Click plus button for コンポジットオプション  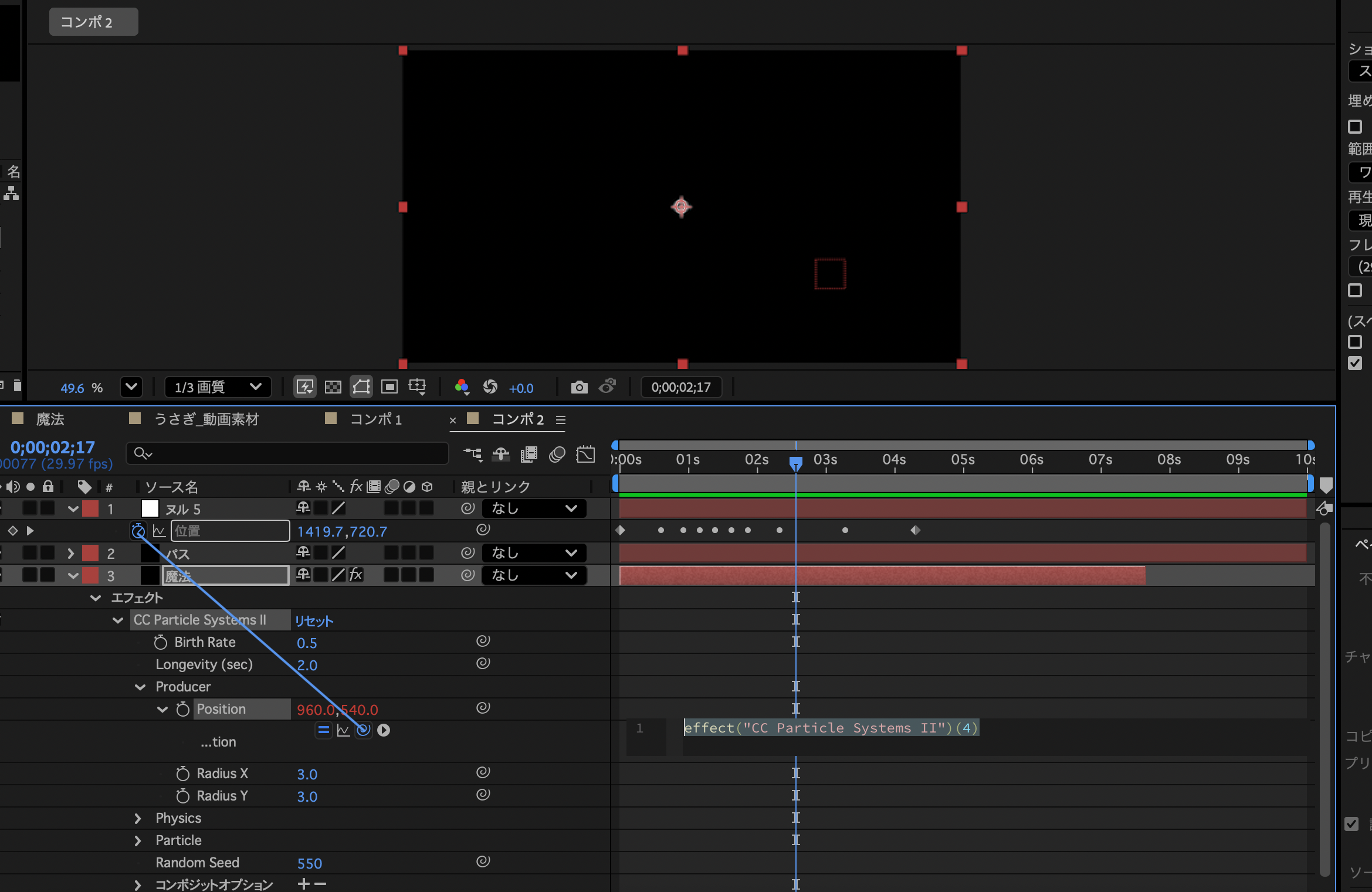pyautogui.click(x=304, y=884)
